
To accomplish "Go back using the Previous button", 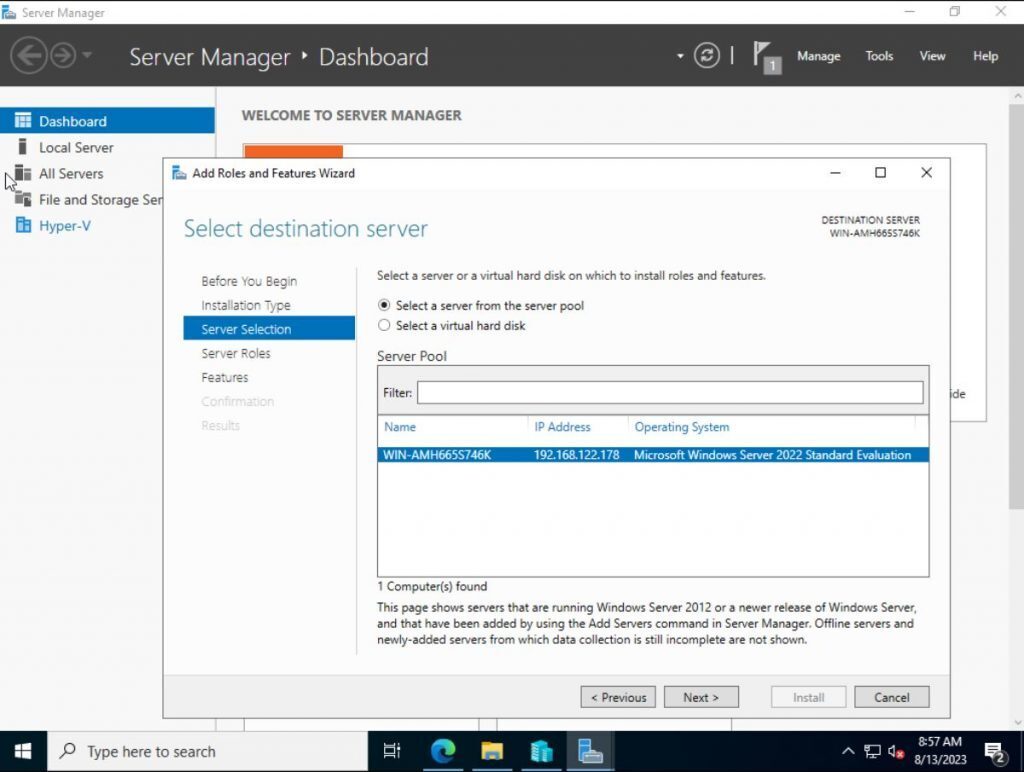I will click(617, 697).
